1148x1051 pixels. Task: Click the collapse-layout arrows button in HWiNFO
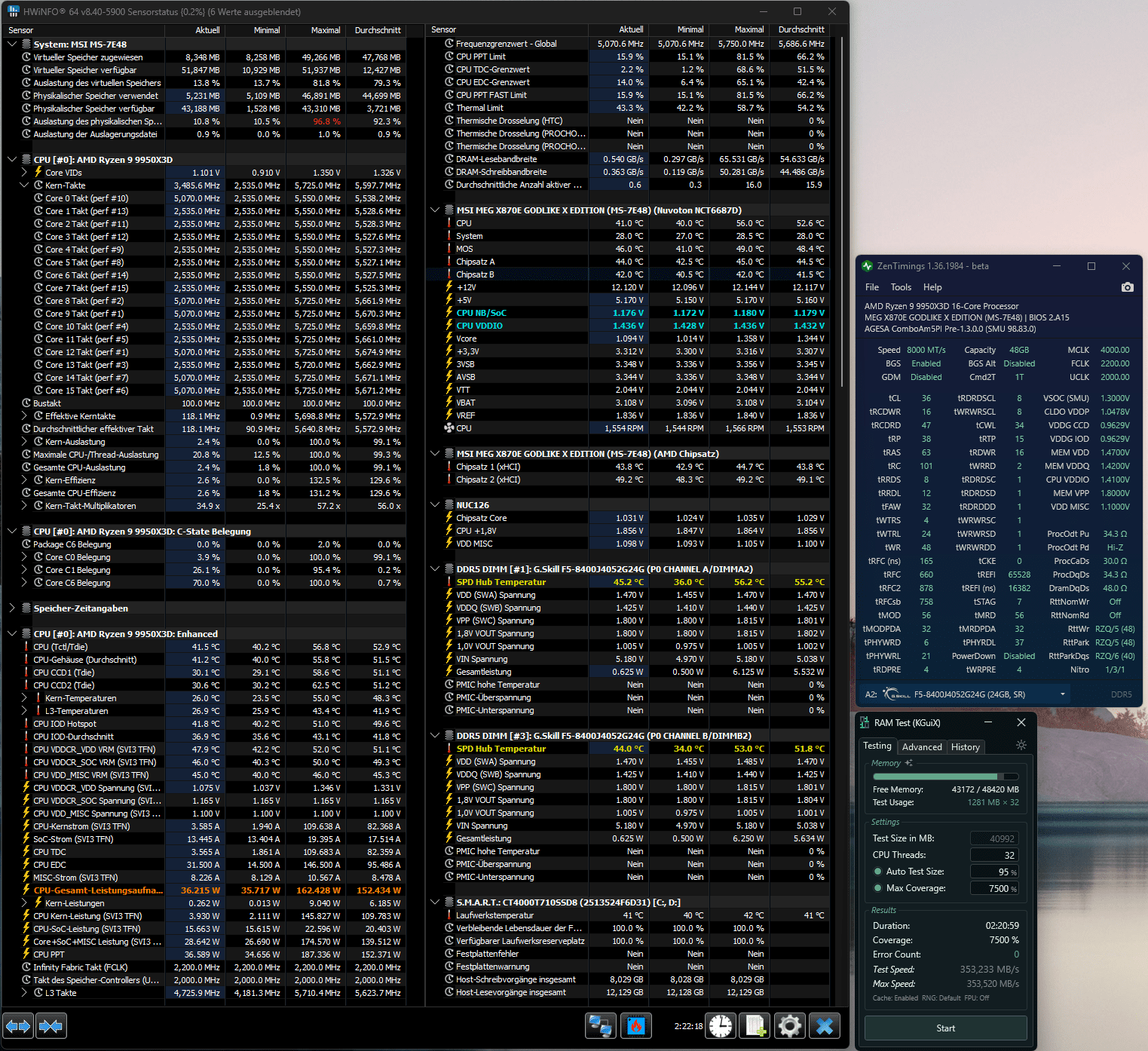click(51, 1026)
